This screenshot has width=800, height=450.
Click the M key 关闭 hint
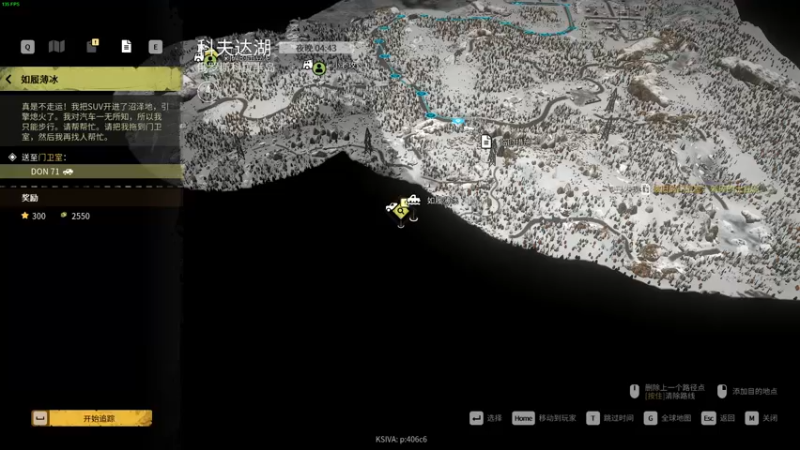click(761, 418)
